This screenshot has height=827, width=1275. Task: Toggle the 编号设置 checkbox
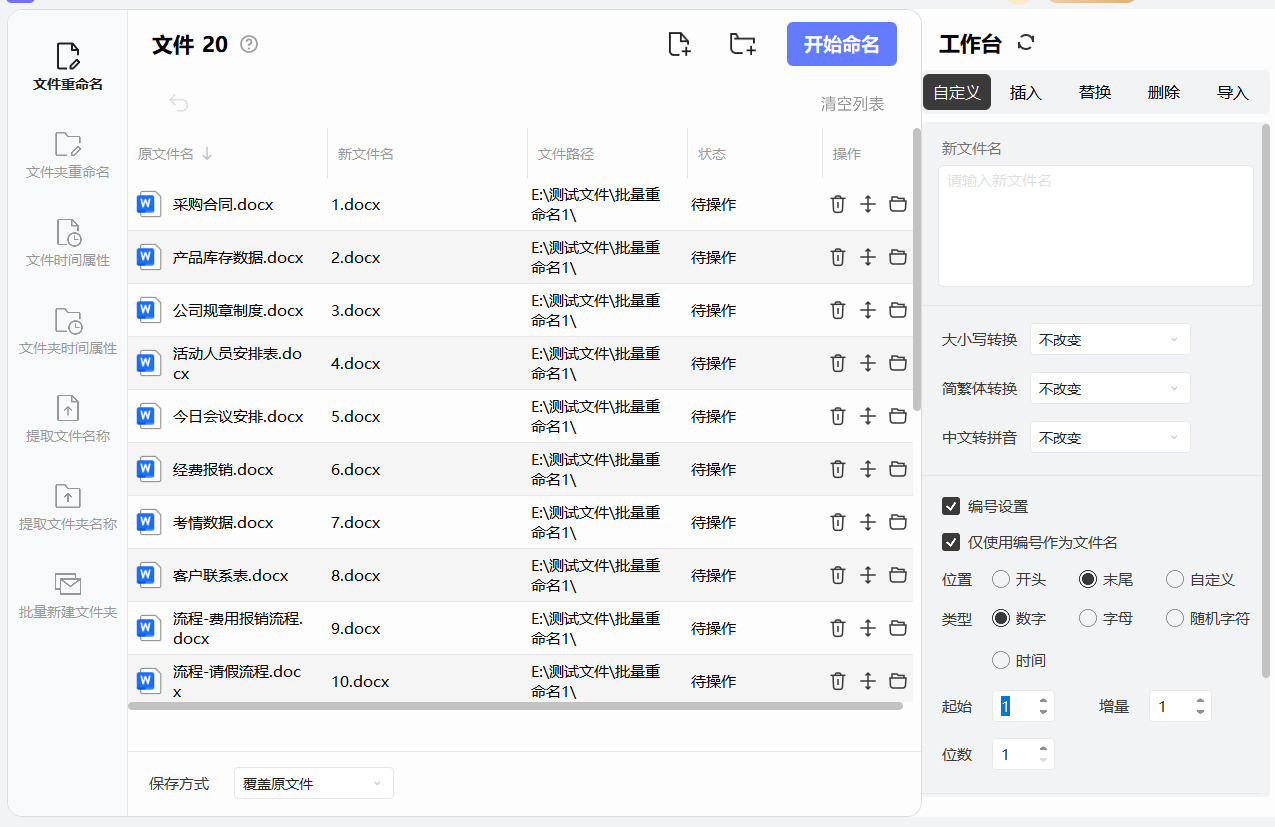[x=951, y=506]
